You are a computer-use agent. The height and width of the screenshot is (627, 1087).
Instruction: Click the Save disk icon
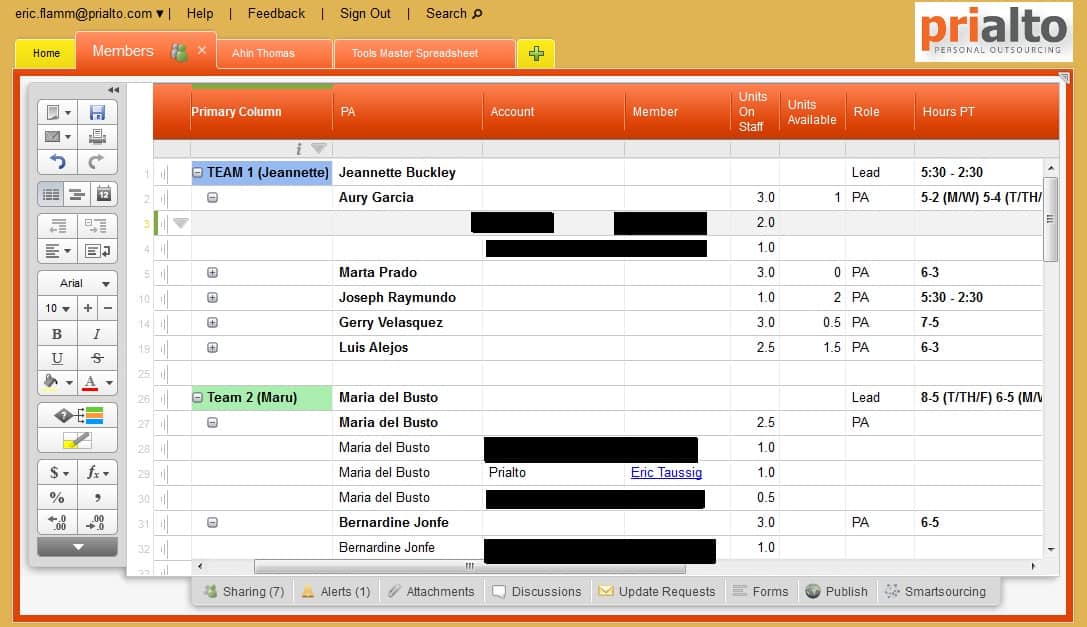(97, 113)
